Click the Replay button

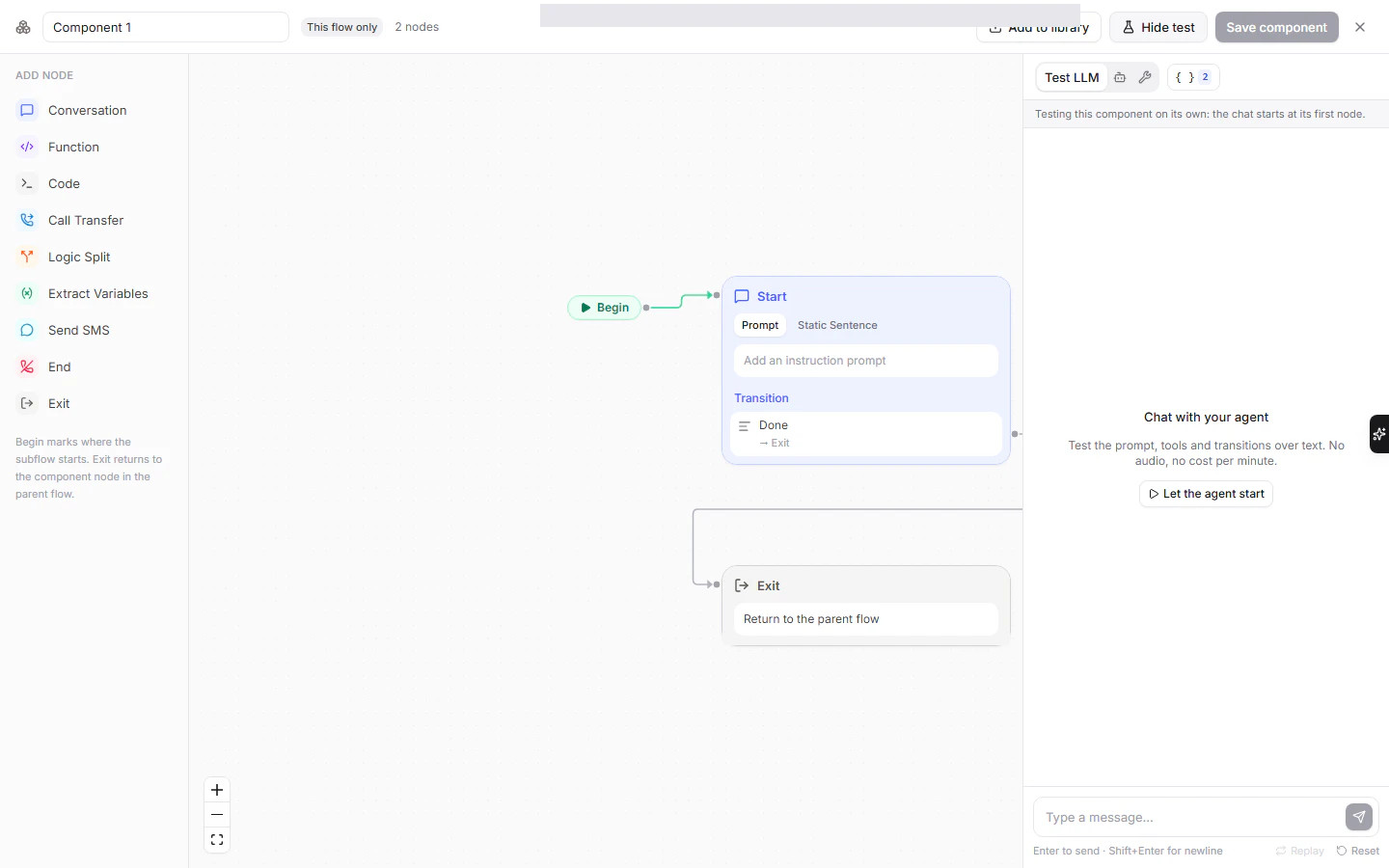1299,851
